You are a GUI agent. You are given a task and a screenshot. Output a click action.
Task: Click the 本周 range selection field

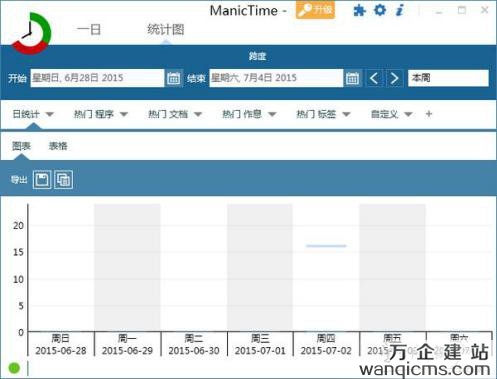[448, 78]
